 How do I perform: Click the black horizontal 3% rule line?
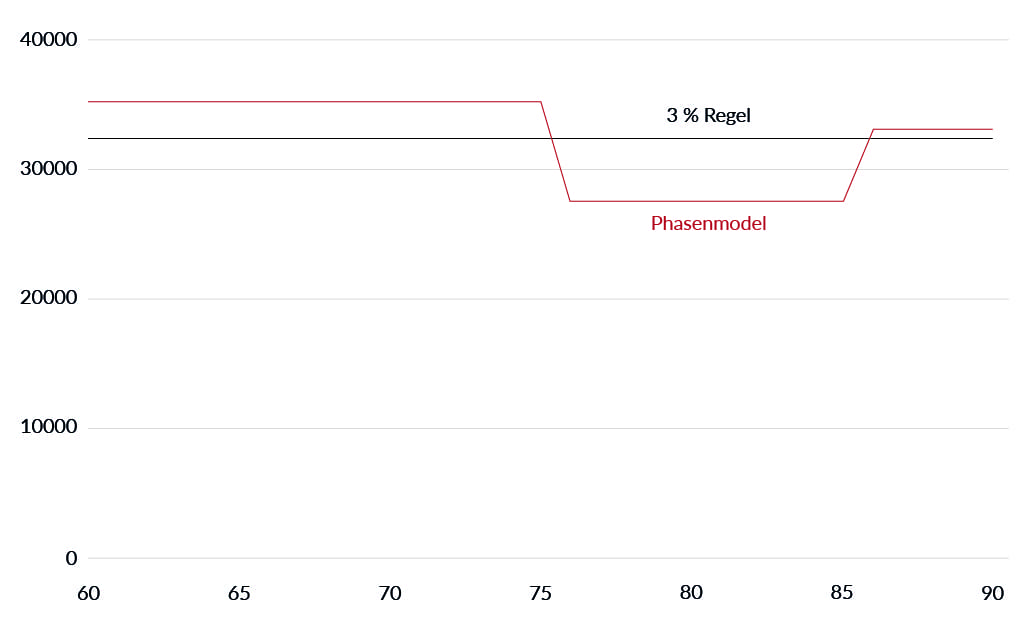click(x=540, y=138)
